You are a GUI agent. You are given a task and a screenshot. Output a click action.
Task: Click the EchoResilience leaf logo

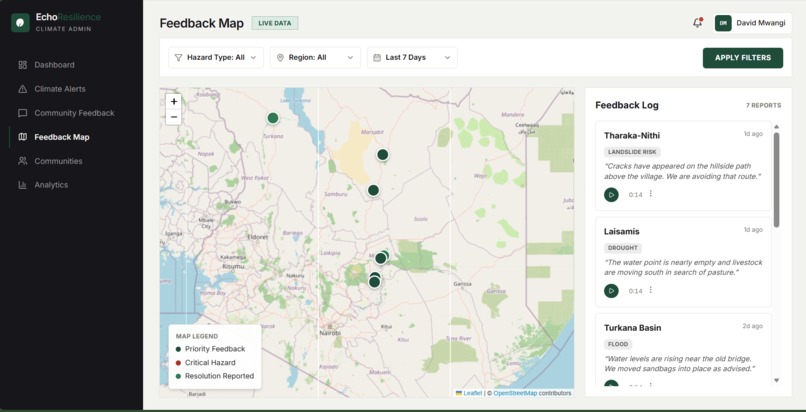tap(21, 23)
